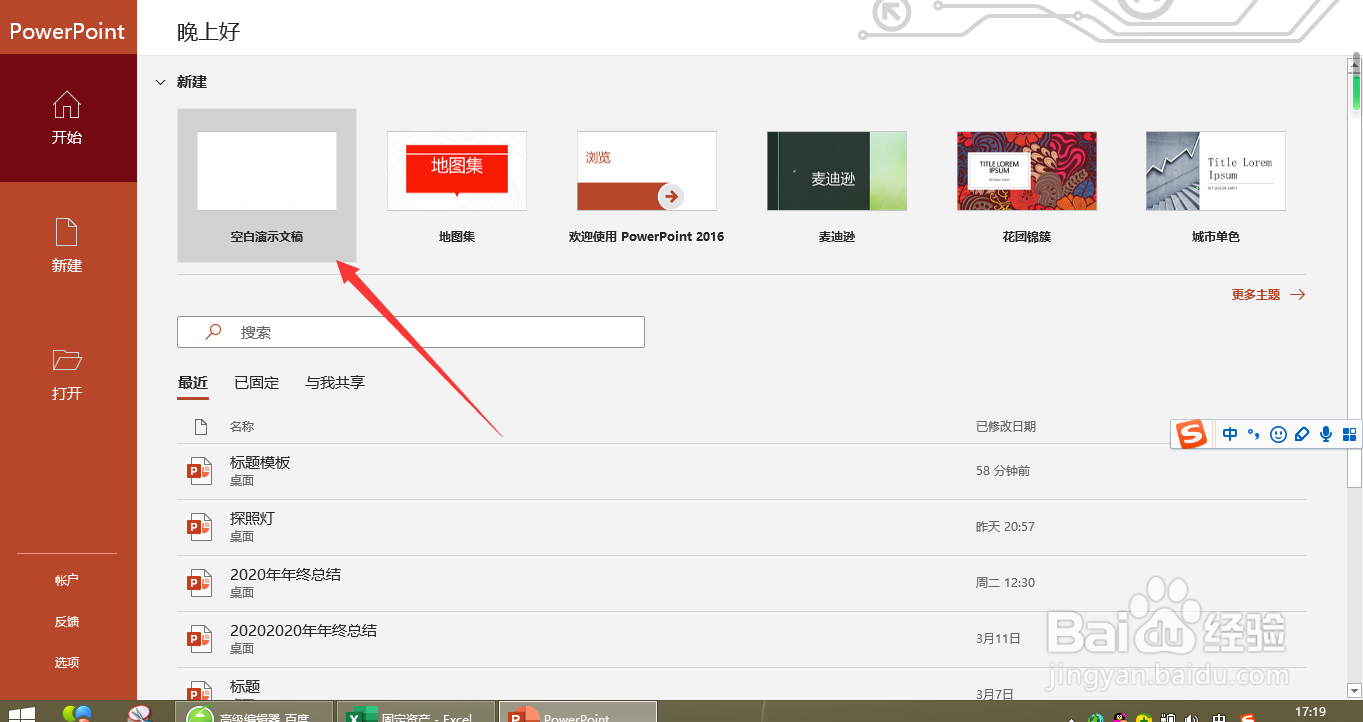Open the 打开 folder page in sidebar
Image resolution: width=1363 pixels, height=722 pixels.
[67, 374]
